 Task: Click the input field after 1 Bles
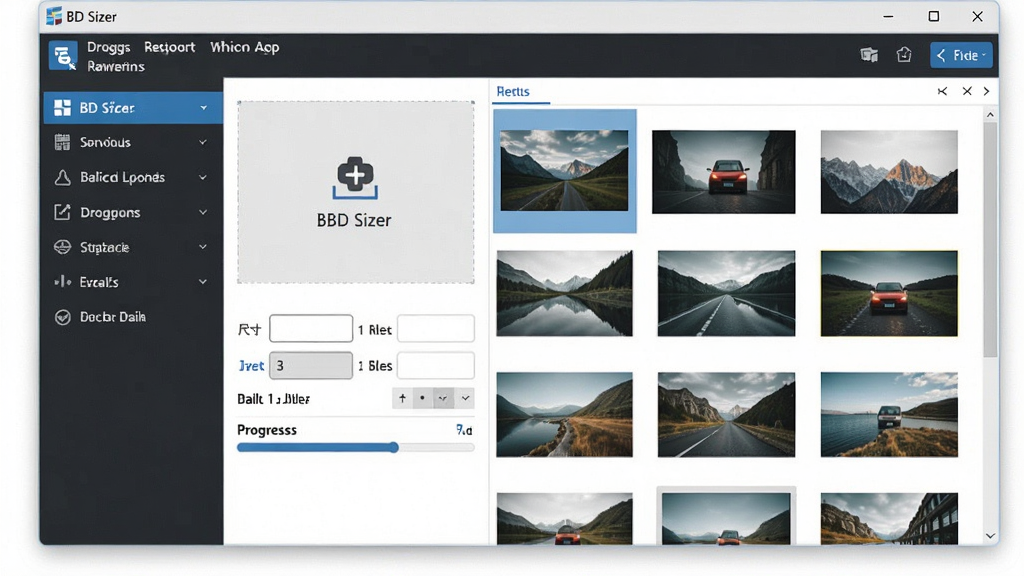436,366
